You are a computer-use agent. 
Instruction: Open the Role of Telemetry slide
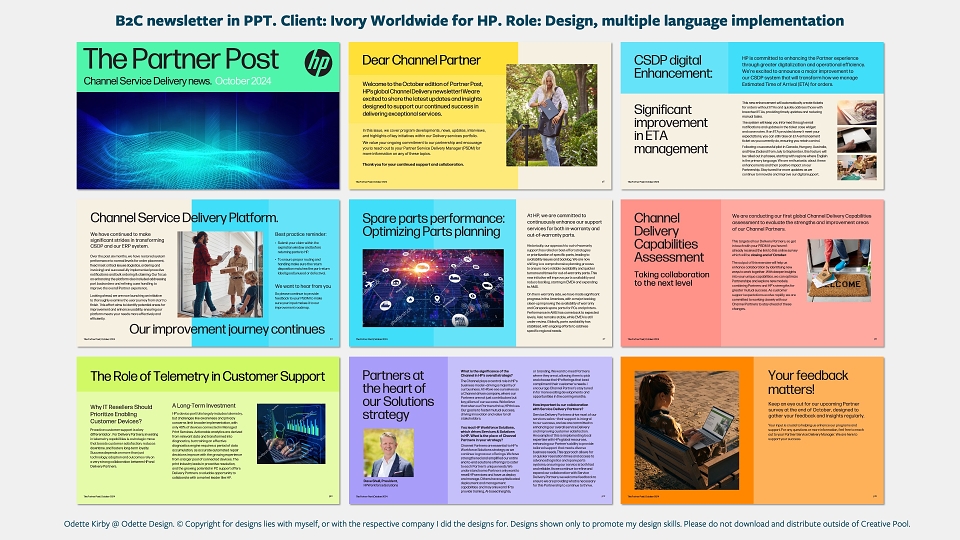click(208, 430)
